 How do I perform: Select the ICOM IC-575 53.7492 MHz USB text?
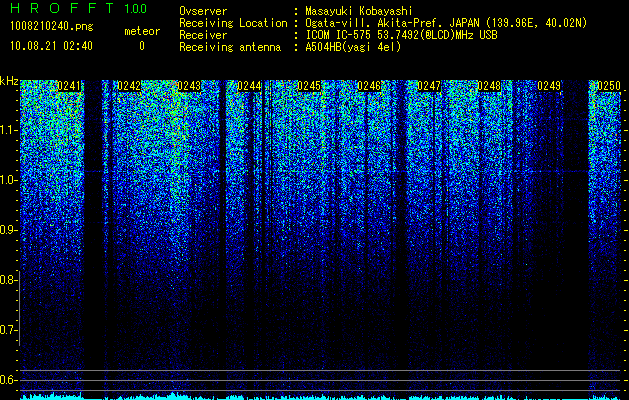click(401, 35)
